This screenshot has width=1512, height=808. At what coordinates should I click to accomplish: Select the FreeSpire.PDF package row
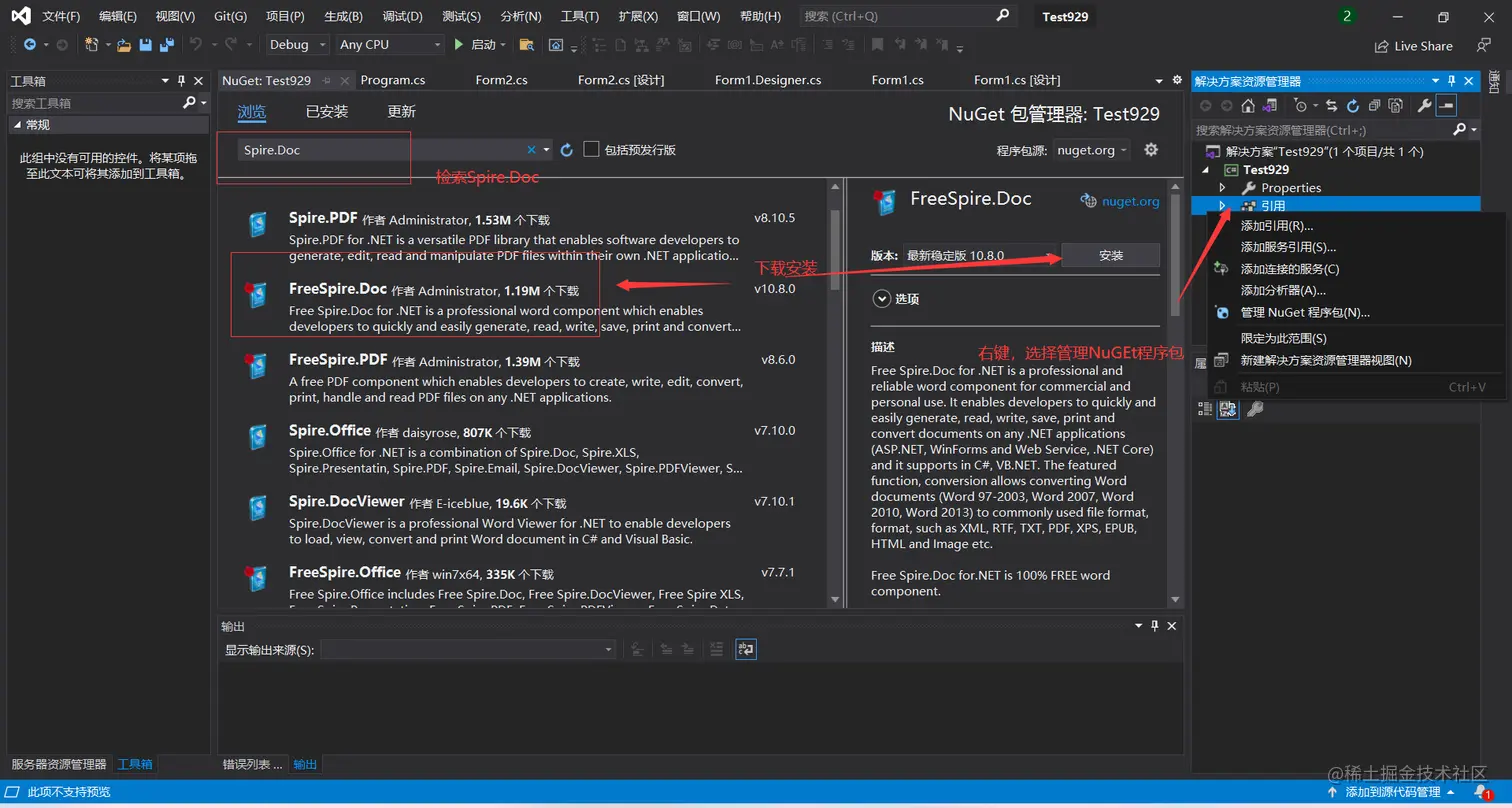524,378
